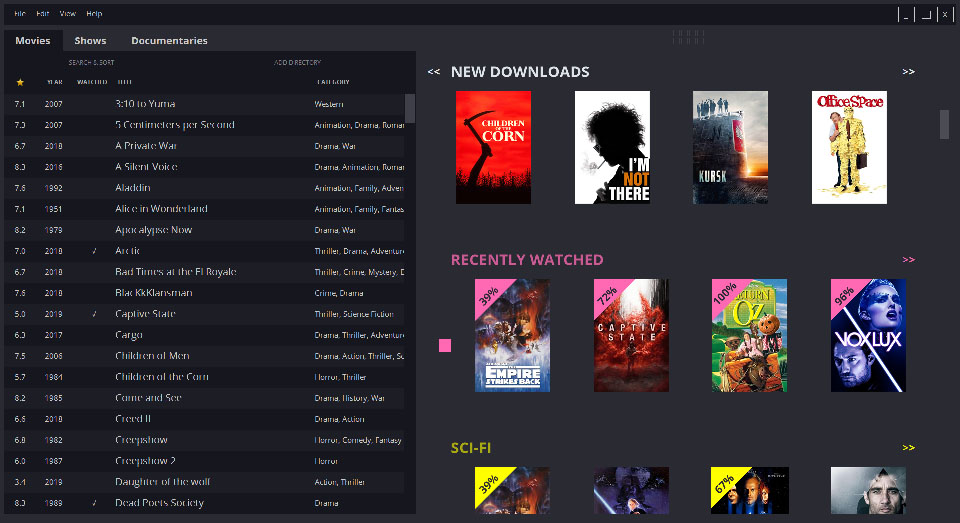This screenshot has width=960, height=523.
Task: Open the Sci-Fi poster marked 39%
Action: click(512, 491)
